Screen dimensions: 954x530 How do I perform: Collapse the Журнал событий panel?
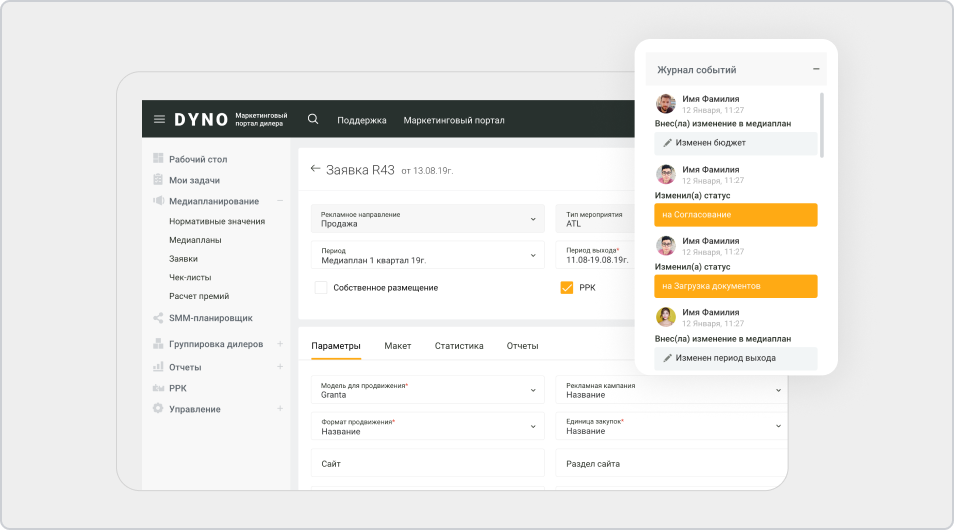click(x=816, y=70)
